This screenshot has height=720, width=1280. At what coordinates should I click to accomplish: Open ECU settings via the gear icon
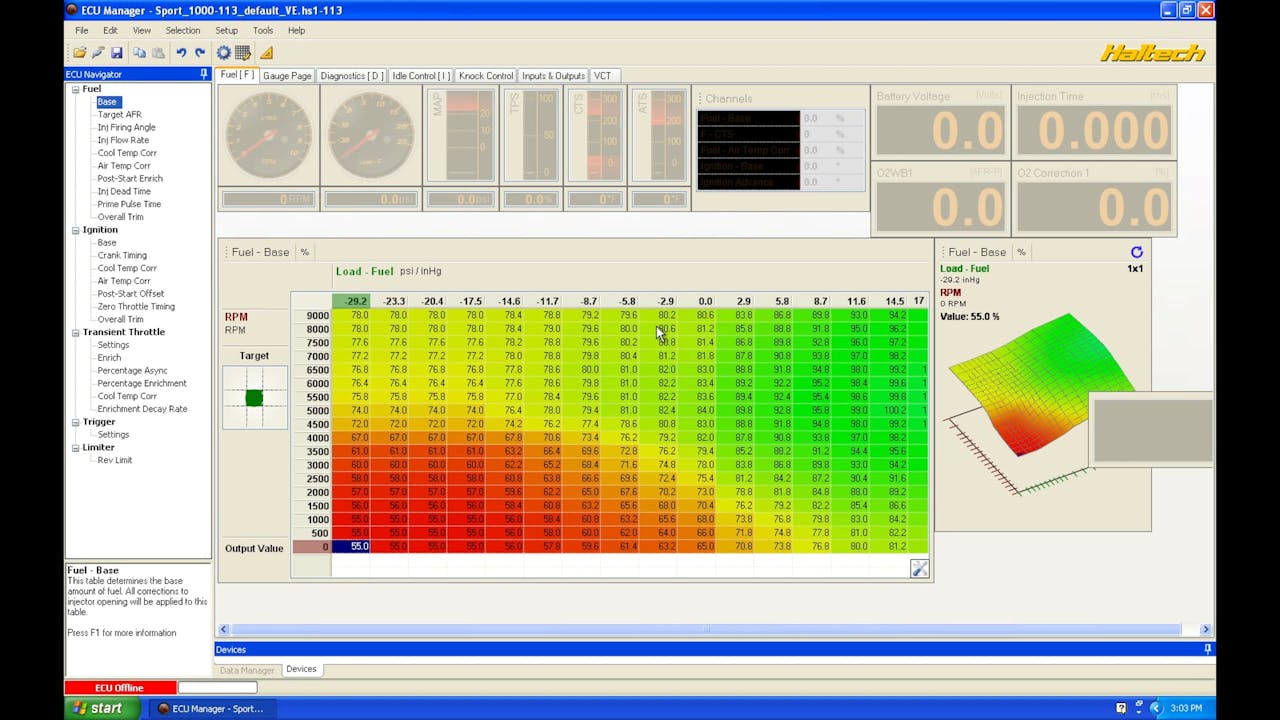click(x=224, y=52)
